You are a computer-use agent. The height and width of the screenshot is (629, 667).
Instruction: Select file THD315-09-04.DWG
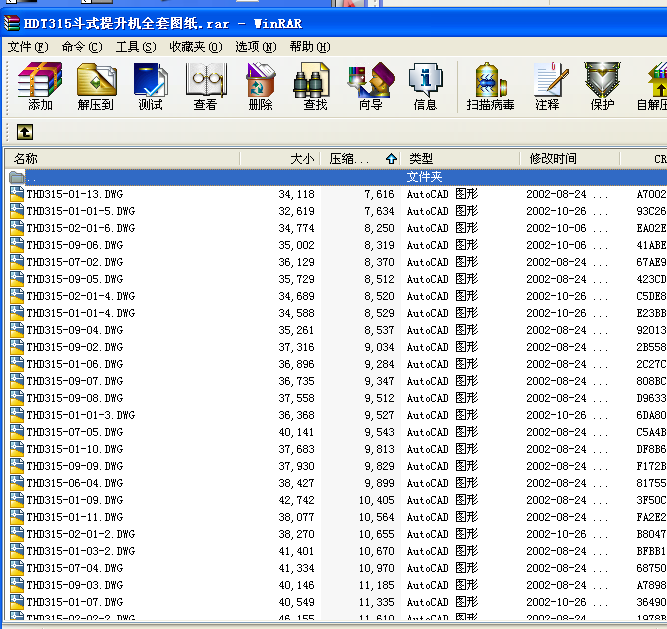click(75, 330)
